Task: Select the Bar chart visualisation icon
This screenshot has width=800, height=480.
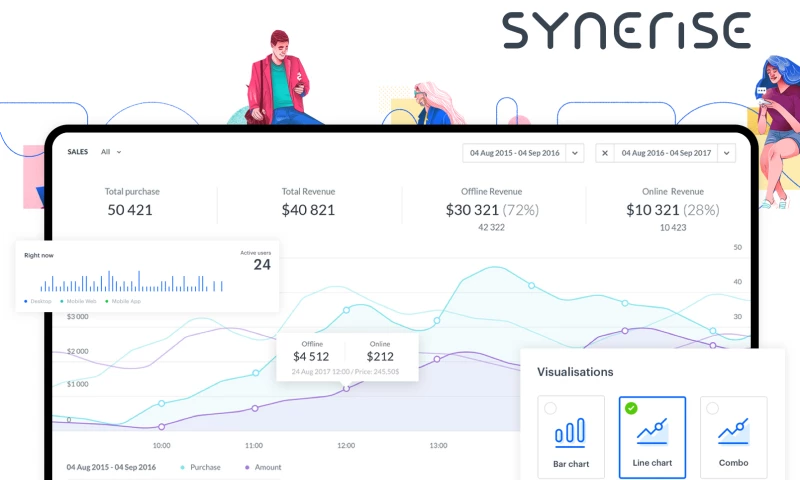Action: tap(570, 433)
